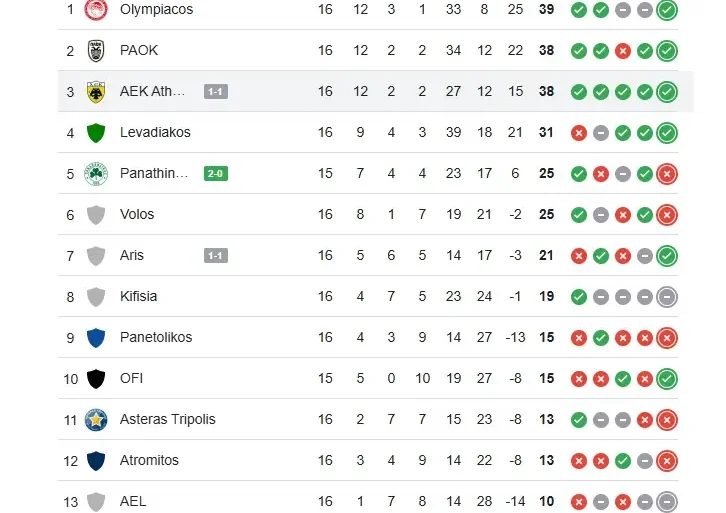Viewport: 726px width, 513px height.
Task: Go to the Volos team page
Action: pyautogui.click(x=137, y=215)
